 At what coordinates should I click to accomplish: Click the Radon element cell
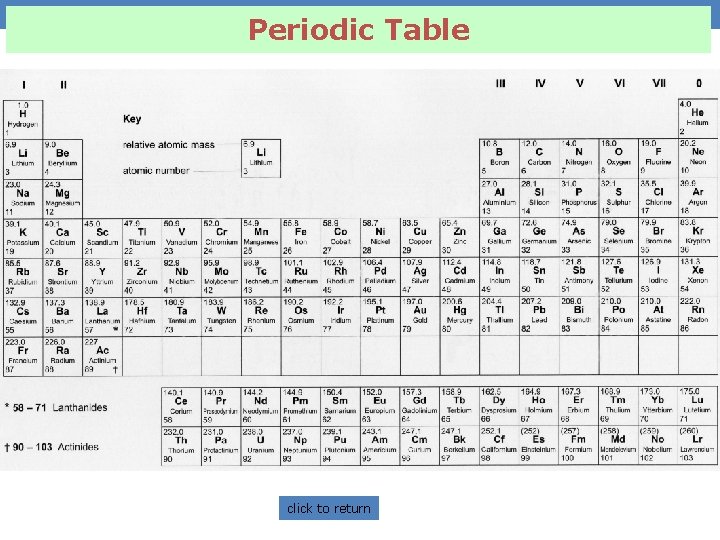[698, 316]
